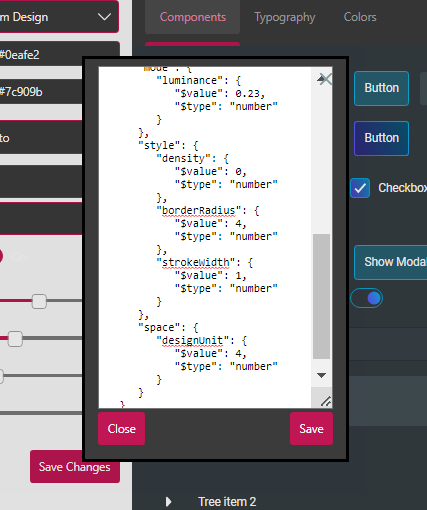The height and width of the screenshot is (510, 427).
Task: Click the scrollbar down arrow in JSON editor
Action: pyautogui.click(x=321, y=376)
